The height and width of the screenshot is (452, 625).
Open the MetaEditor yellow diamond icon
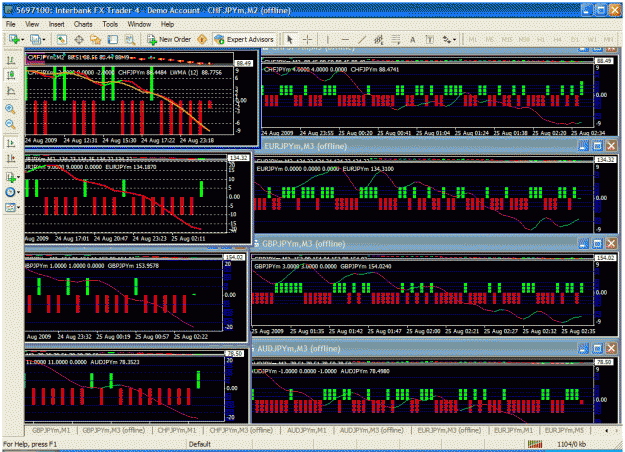[202, 39]
